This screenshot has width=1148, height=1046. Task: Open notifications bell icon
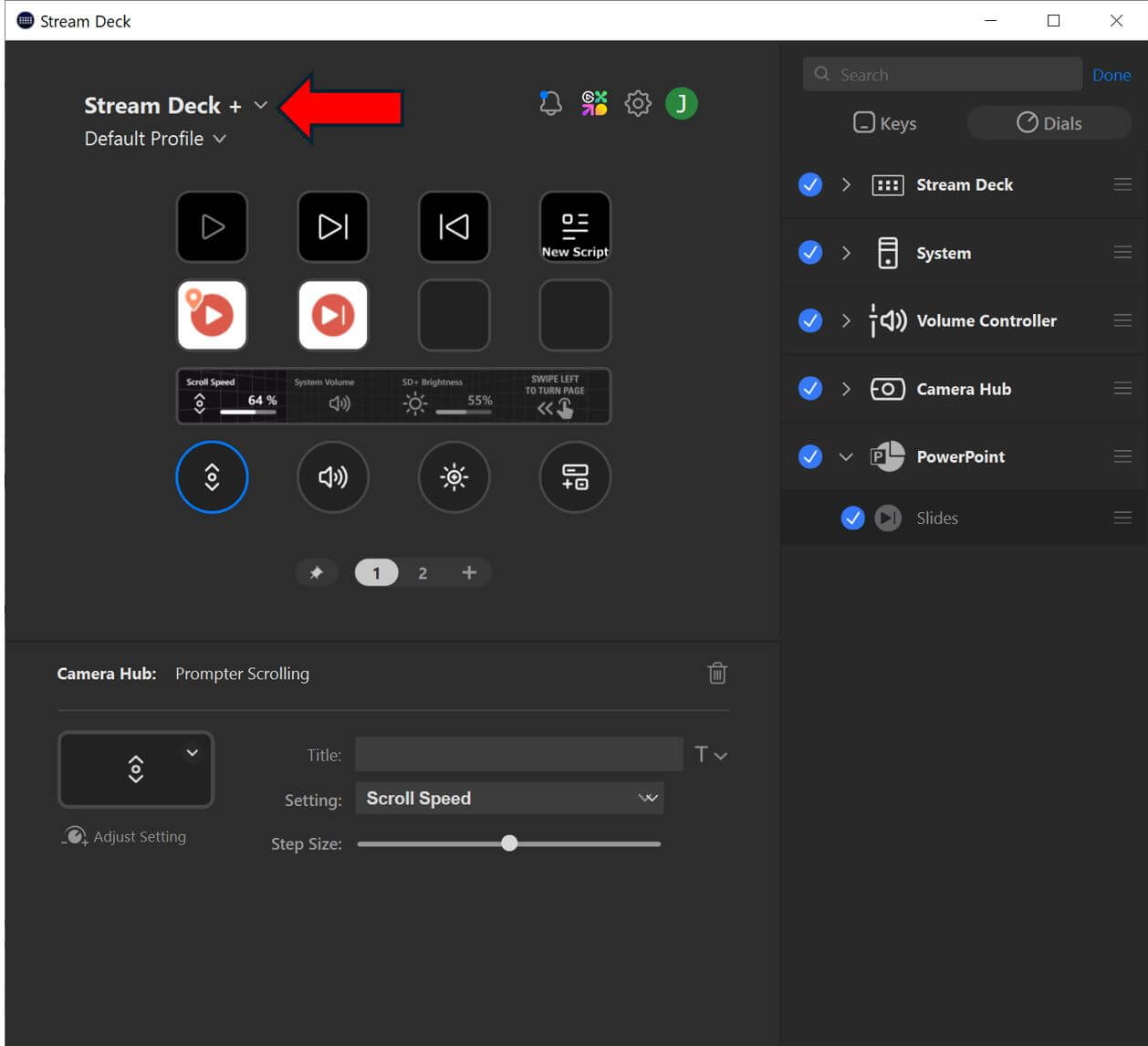(550, 103)
